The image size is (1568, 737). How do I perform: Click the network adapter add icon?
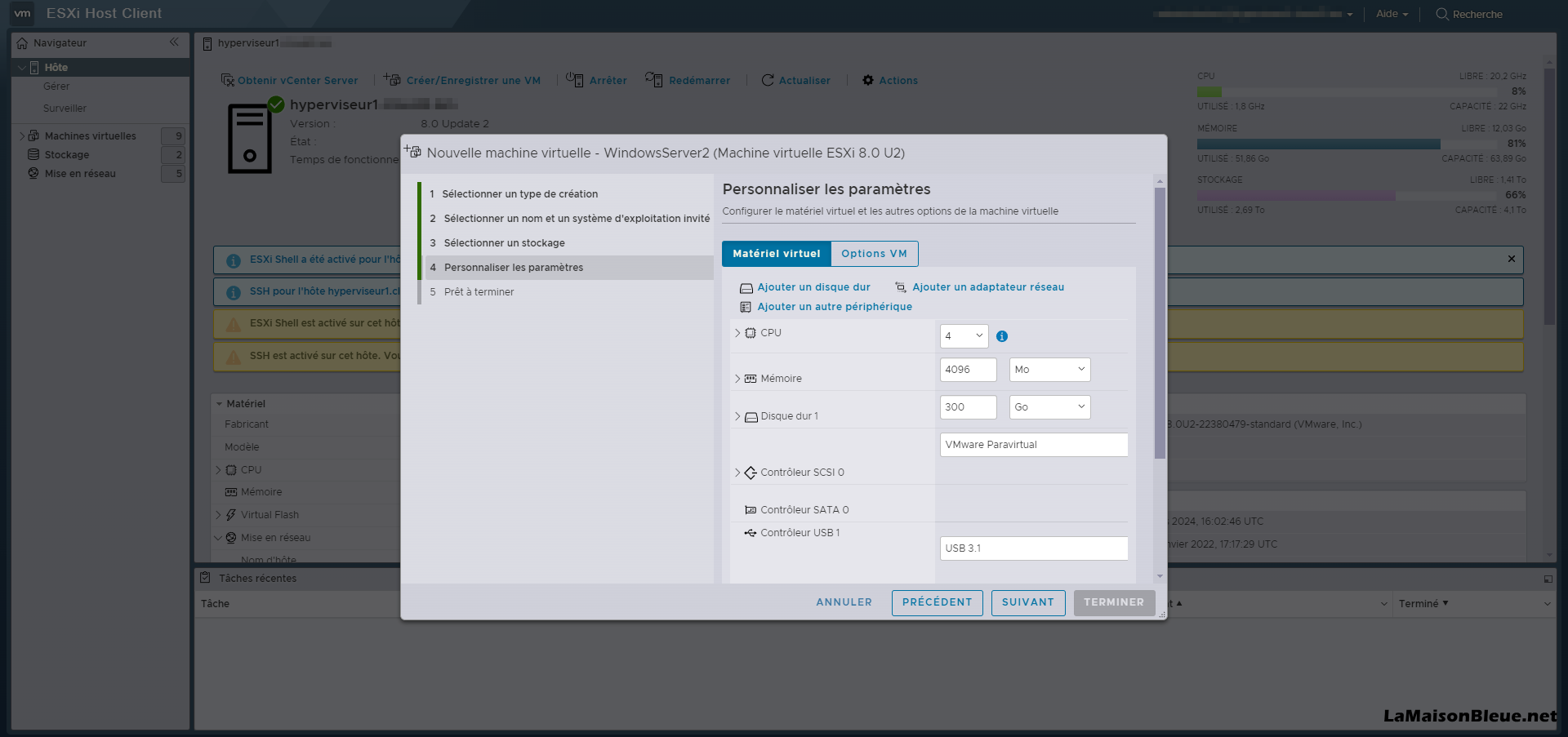[x=901, y=287]
